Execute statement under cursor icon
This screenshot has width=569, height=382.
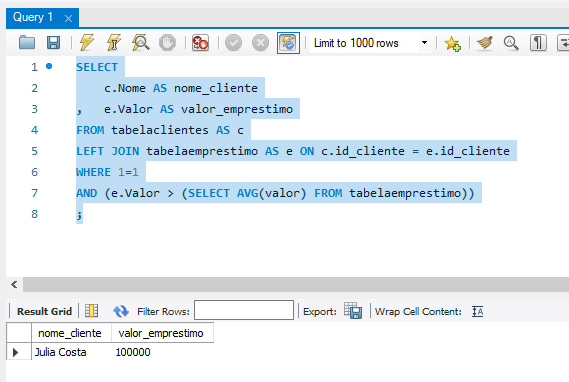(114, 43)
